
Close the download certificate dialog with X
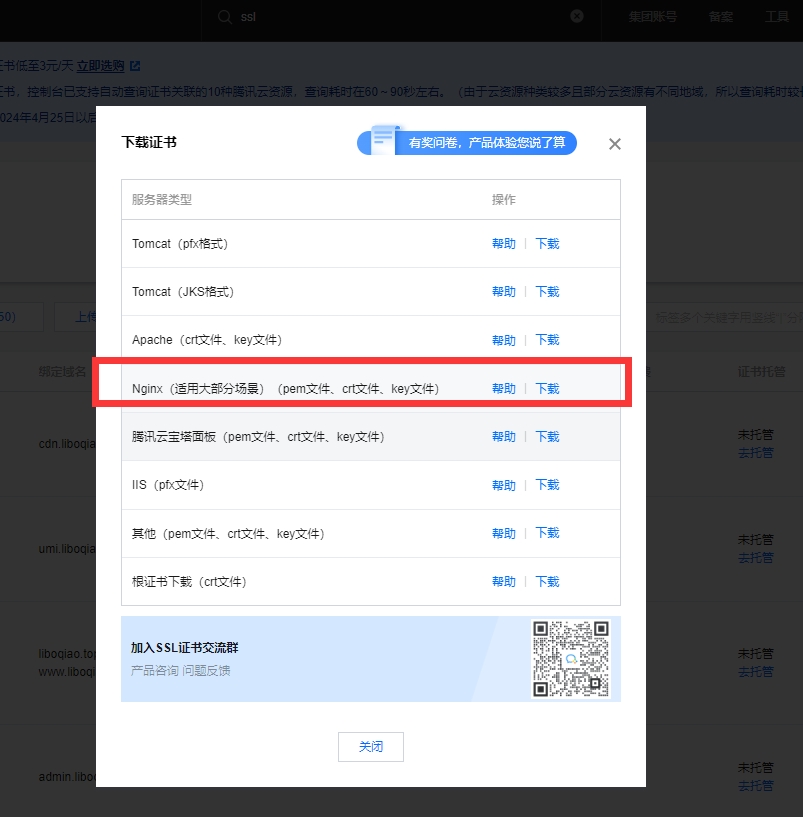(x=614, y=144)
